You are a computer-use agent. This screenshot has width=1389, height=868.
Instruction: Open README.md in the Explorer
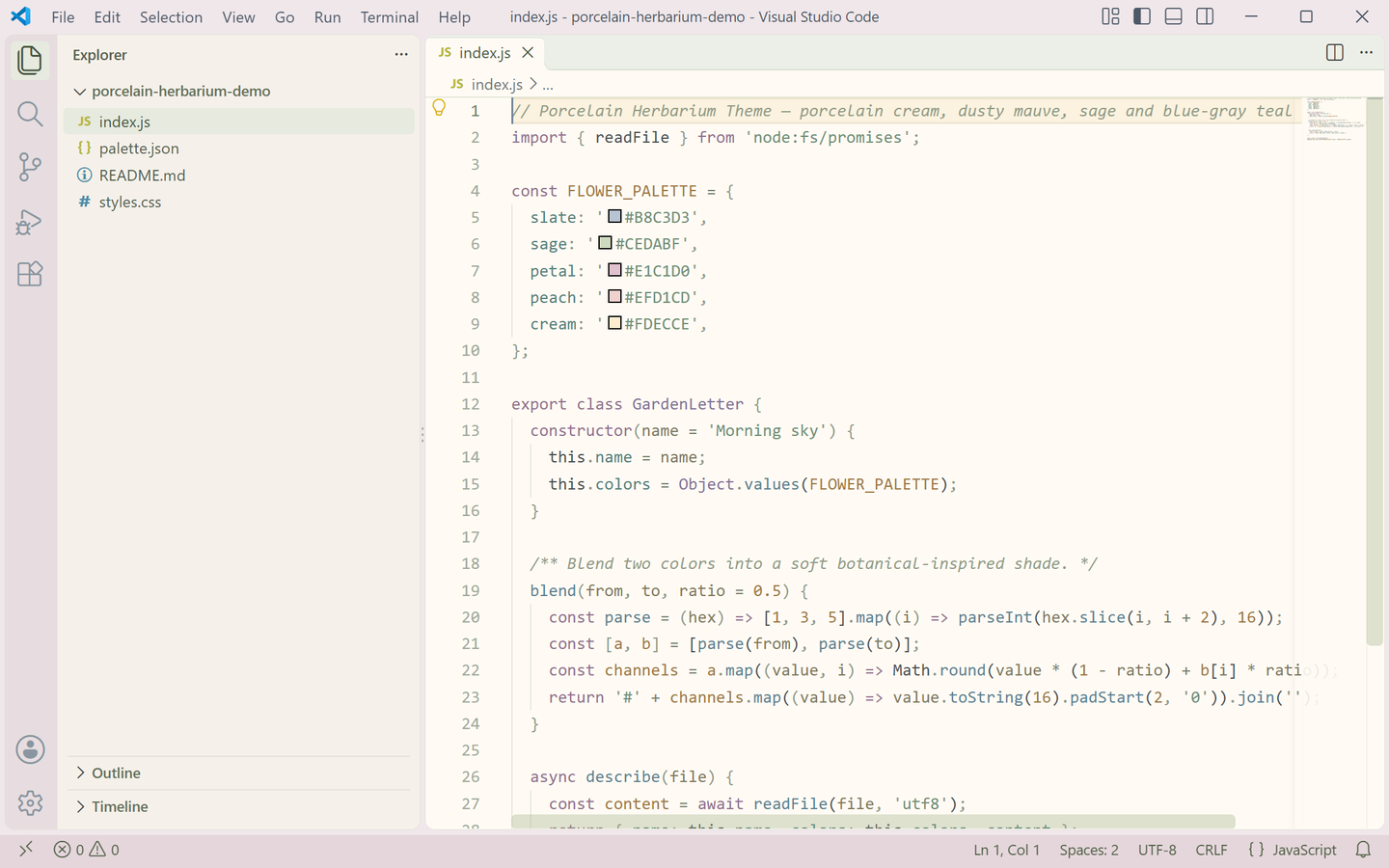239,176
